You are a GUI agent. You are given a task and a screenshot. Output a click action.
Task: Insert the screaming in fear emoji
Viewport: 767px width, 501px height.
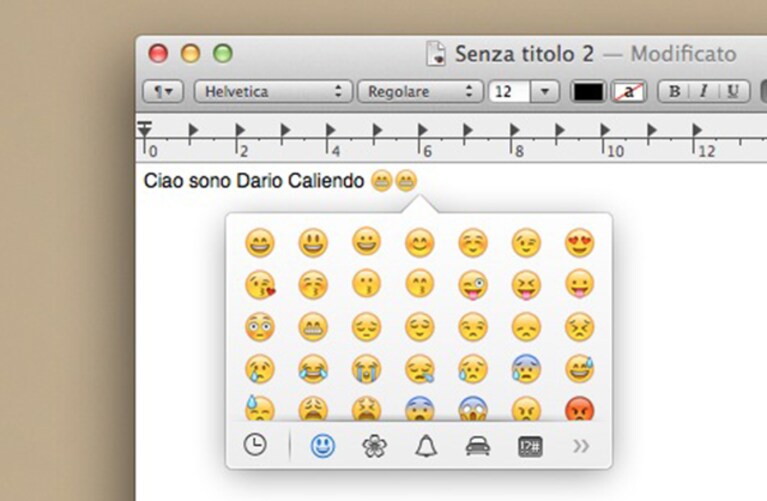coord(473,409)
